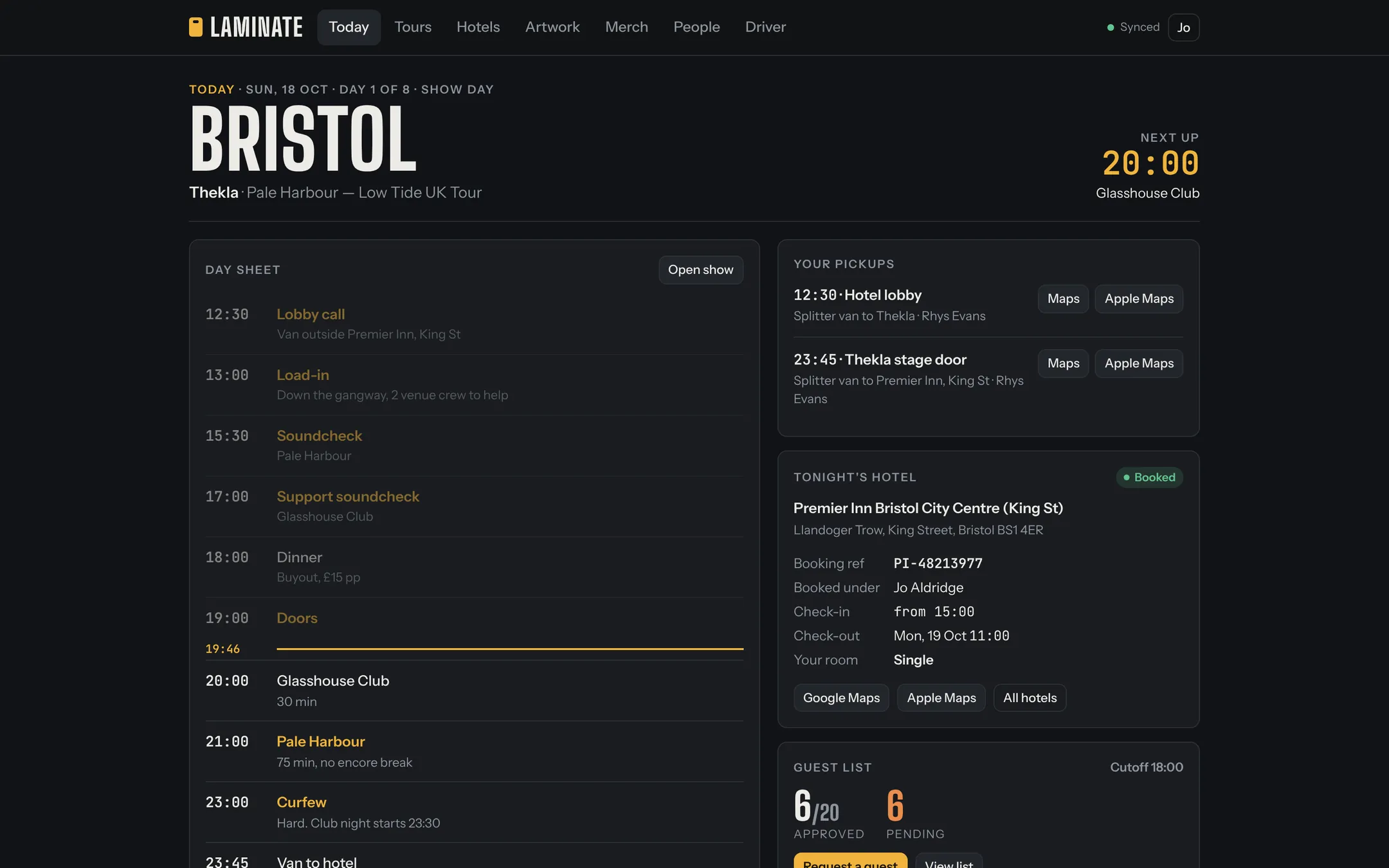This screenshot has width=1389, height=868.
Task: Click the Booked status badge
Action: (x=1149, y=477)
